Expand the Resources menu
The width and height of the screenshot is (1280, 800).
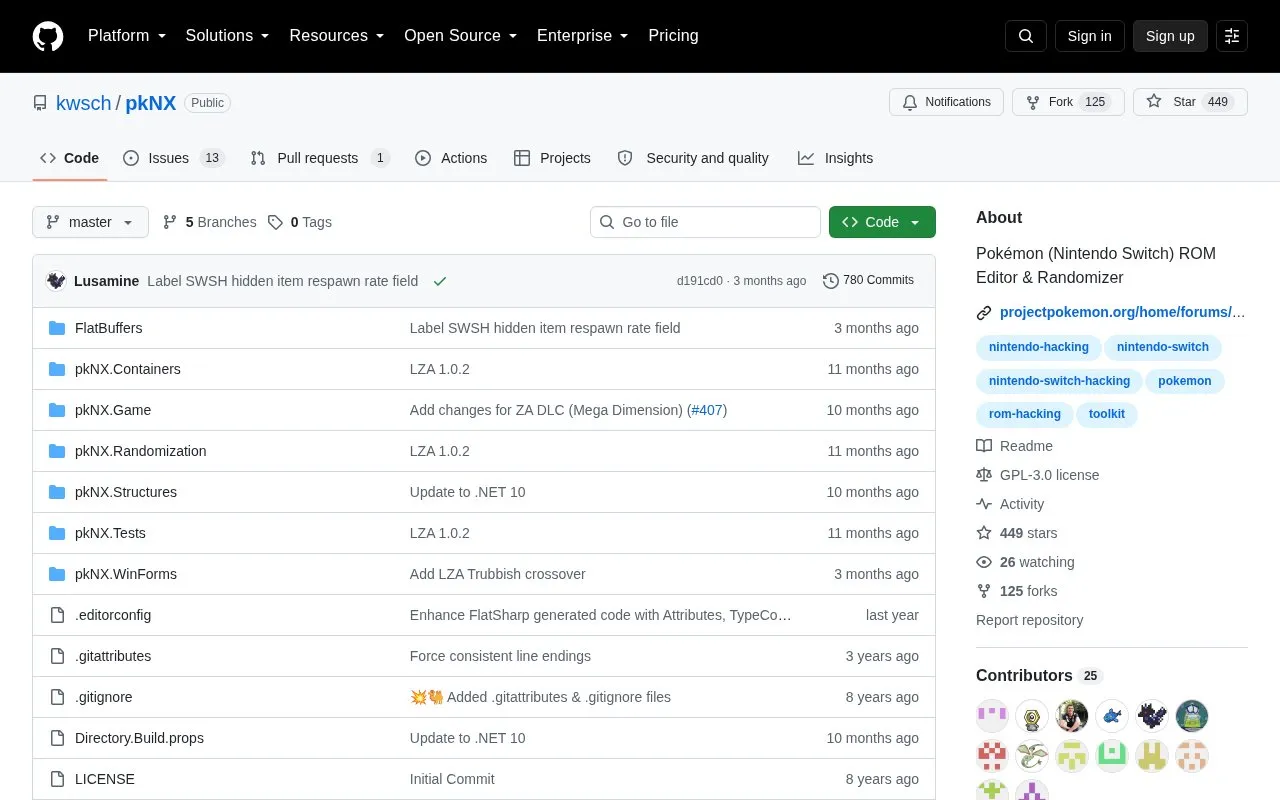coord(337,36)
